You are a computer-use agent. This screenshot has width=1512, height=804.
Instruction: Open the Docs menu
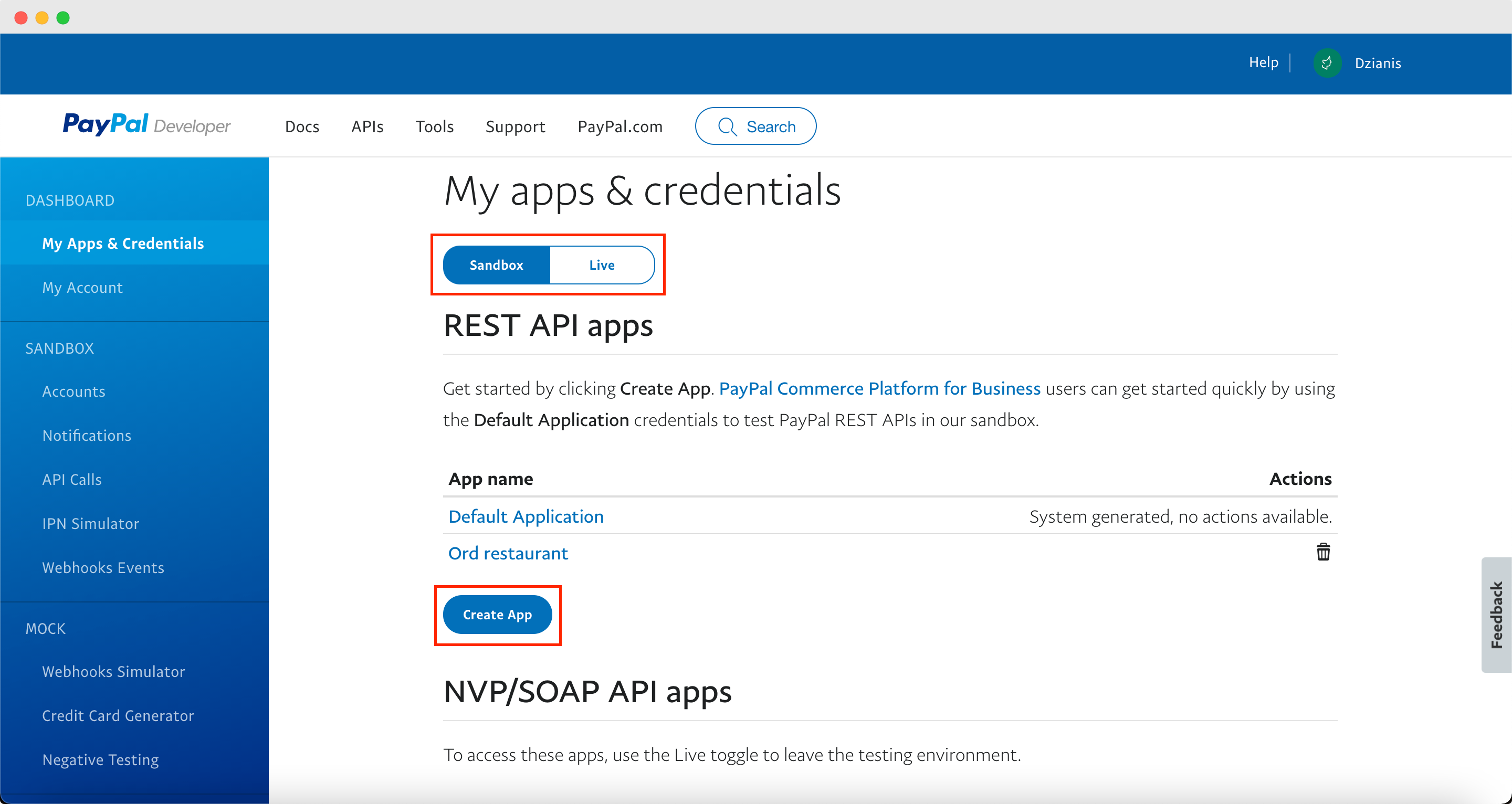coord(302,126)
